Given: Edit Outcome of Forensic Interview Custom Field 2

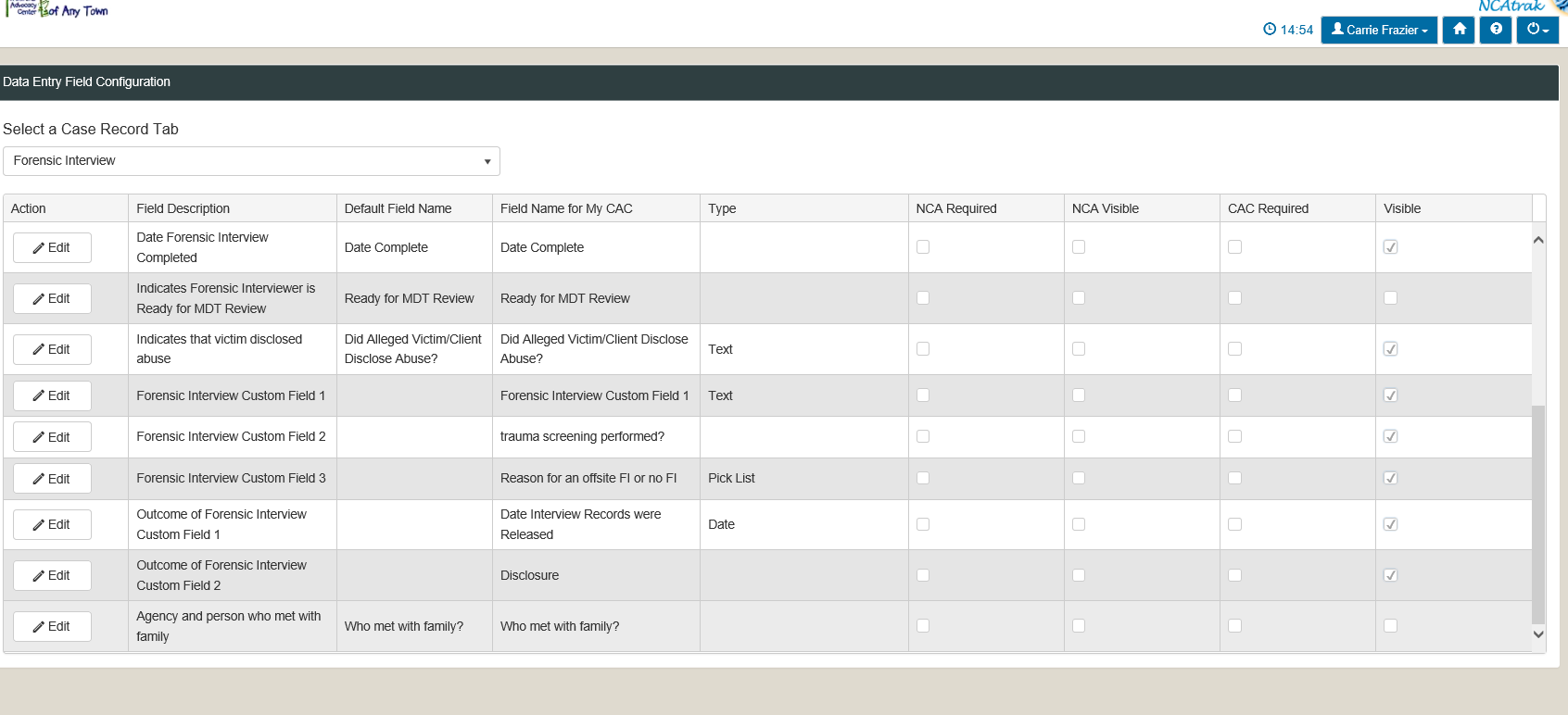Looking at the screenshot, I should 52,575.
